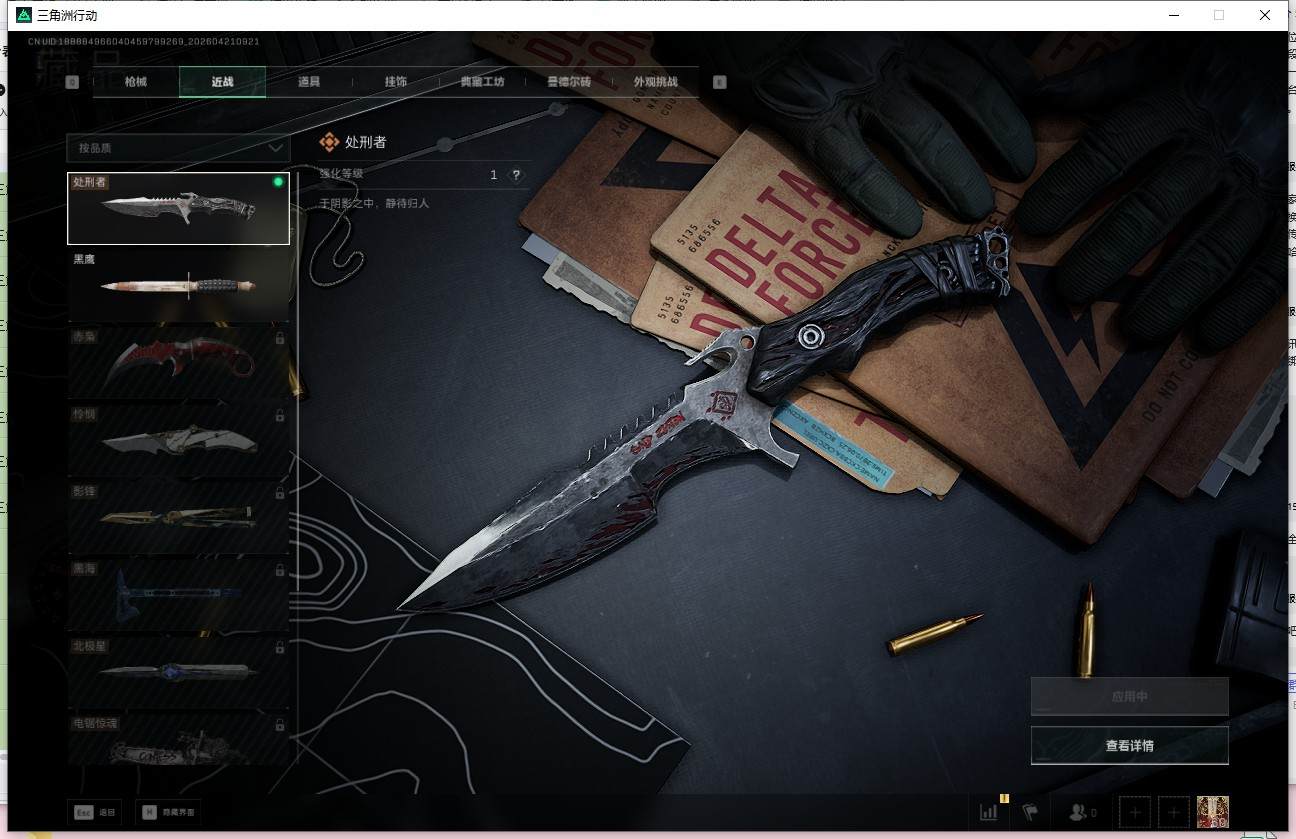Switch to the 挂饰 tab

tap(395, 82)
